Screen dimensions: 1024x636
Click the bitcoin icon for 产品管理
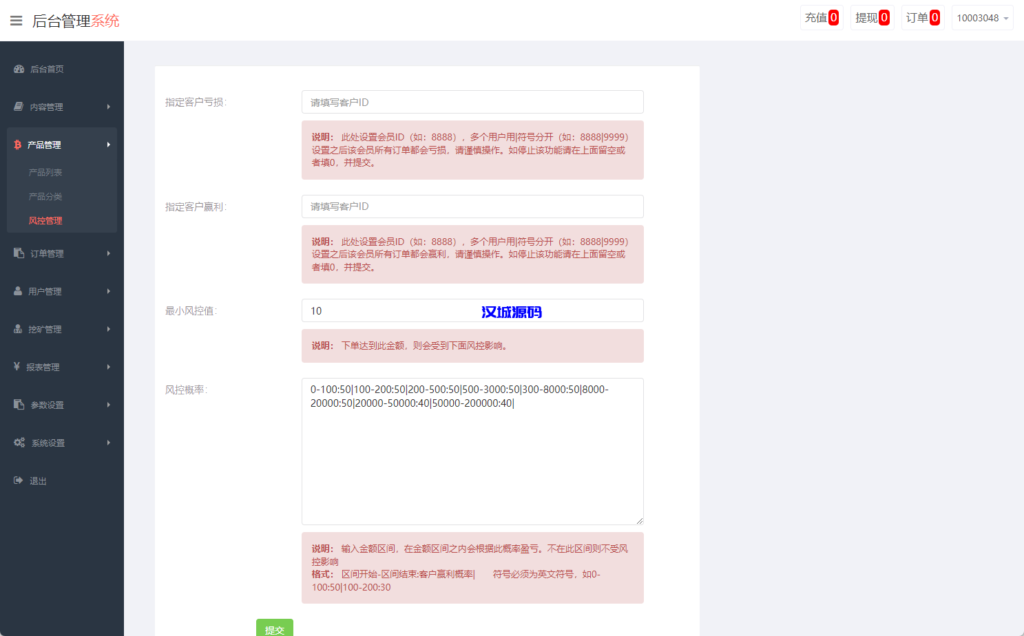pyautogui.click(x=18, y=145)
